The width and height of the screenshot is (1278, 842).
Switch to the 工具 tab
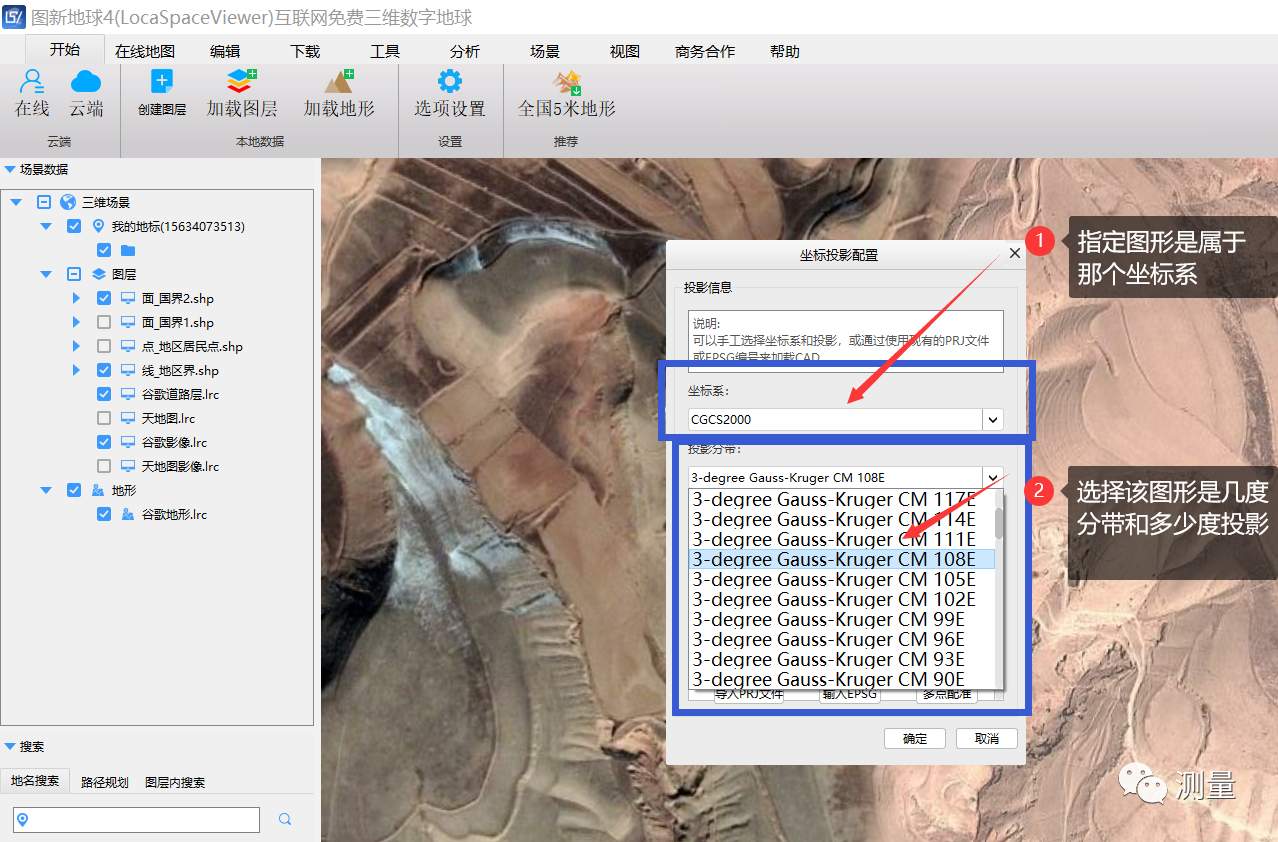[385, 51]
